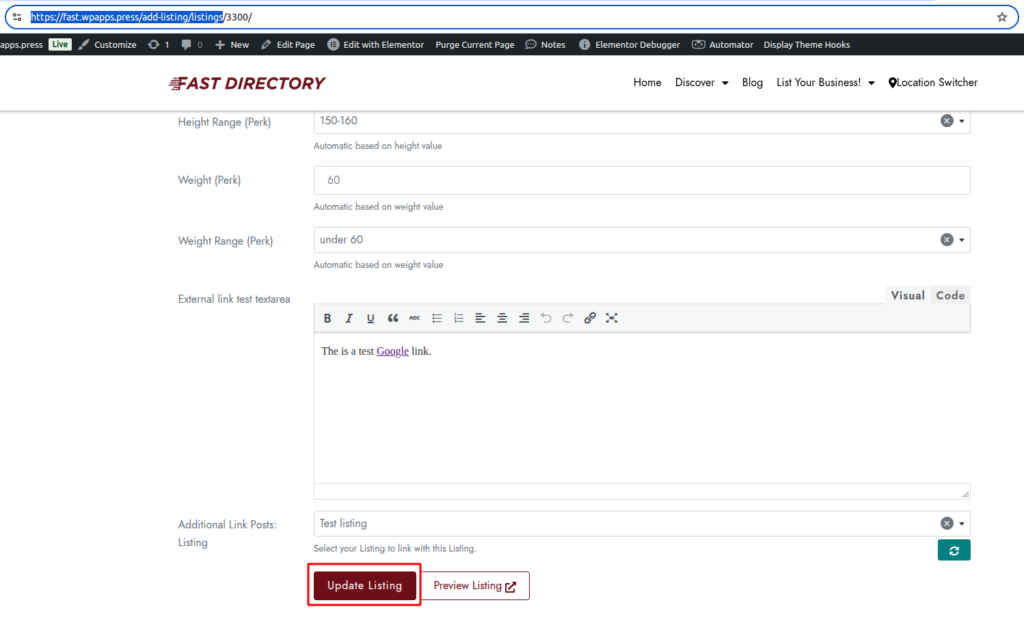
Task: Insert a blockquote in the textarea
Action: tap(393, 318)
